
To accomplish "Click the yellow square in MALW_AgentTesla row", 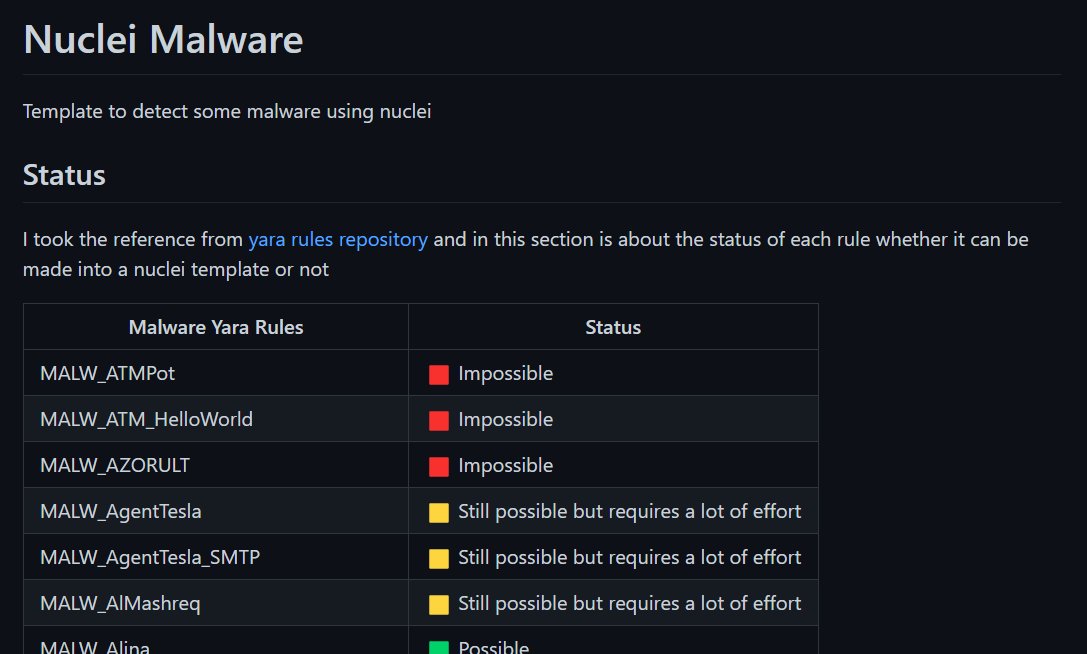I will point(439,513).
